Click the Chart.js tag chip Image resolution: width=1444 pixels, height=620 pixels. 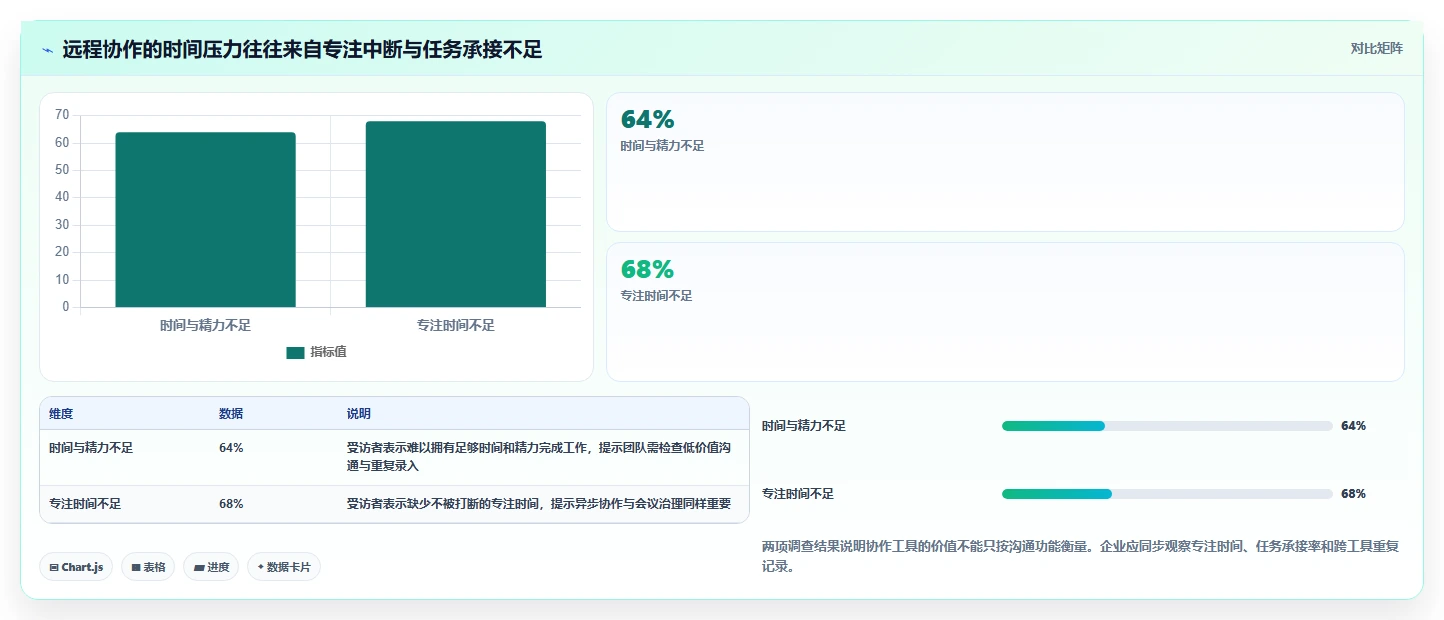click(x=77, y=567)
